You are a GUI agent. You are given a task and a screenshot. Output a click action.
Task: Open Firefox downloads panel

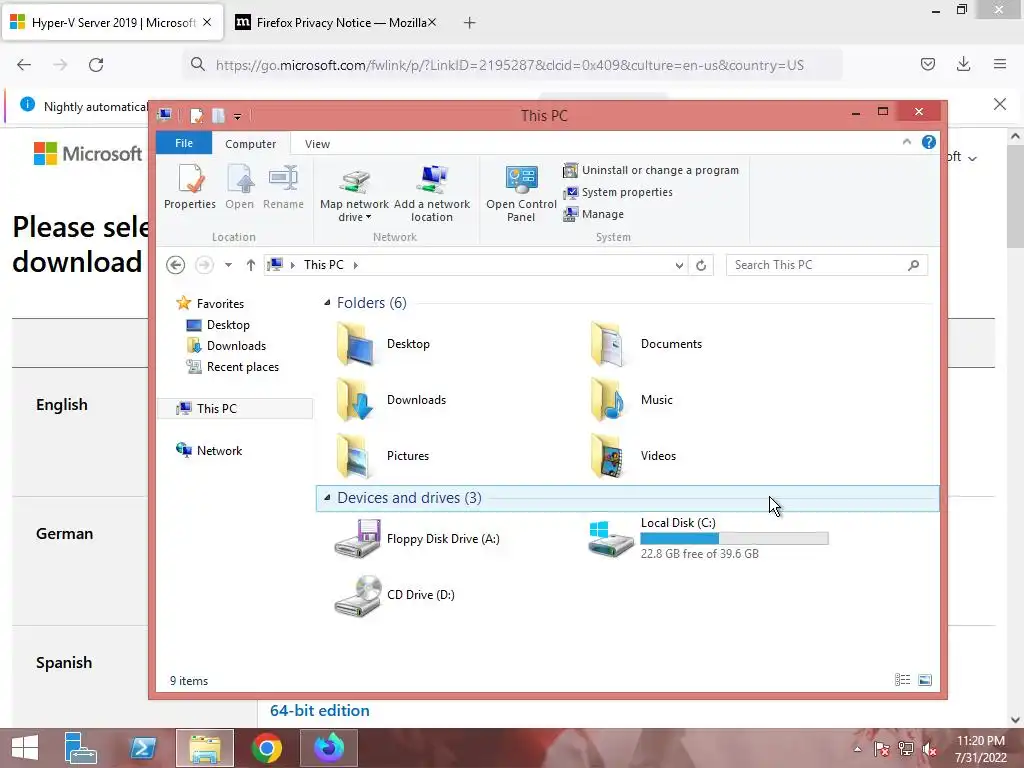coord(963,64)
